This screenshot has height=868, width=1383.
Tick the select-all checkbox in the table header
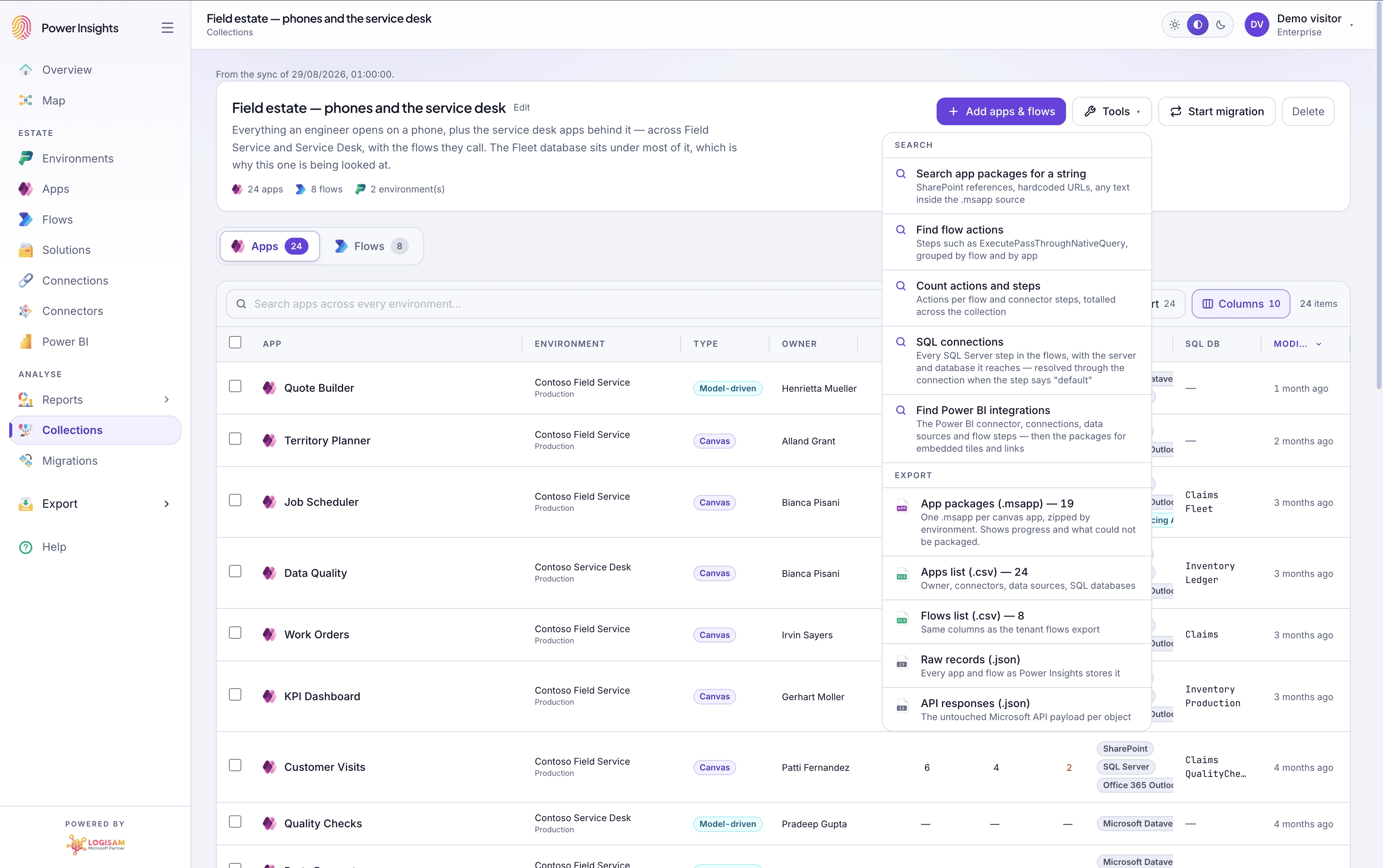coord(235,342)
